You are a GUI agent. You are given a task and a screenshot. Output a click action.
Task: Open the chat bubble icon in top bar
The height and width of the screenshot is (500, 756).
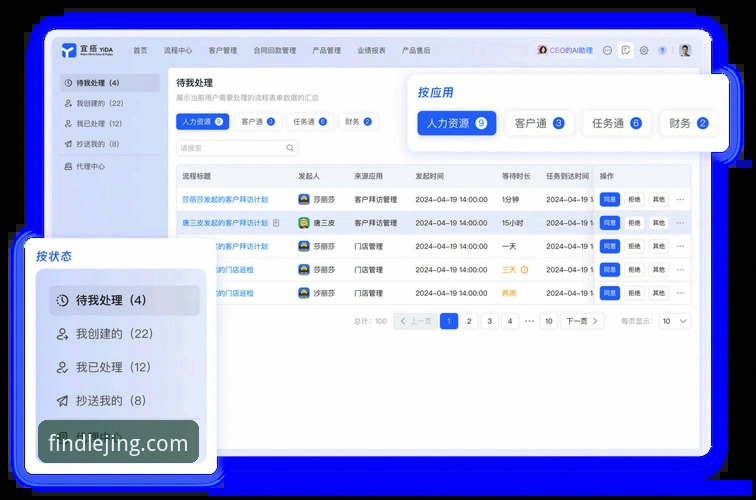(608, 50)
